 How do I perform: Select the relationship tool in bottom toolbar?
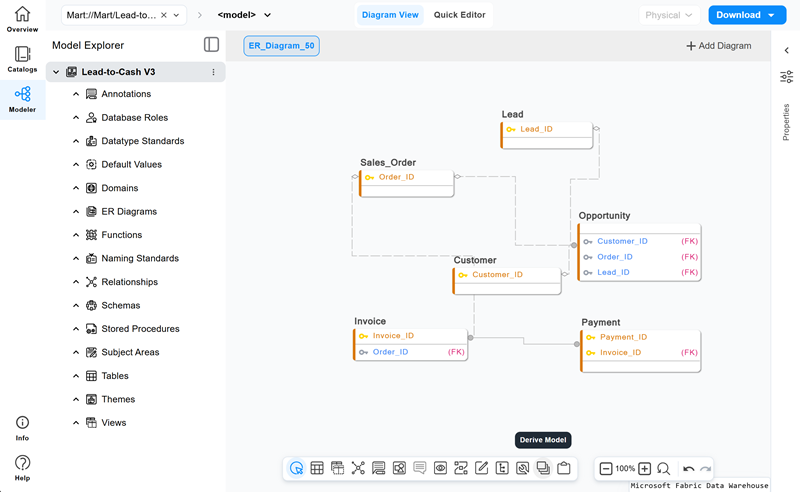pos(358,468)
